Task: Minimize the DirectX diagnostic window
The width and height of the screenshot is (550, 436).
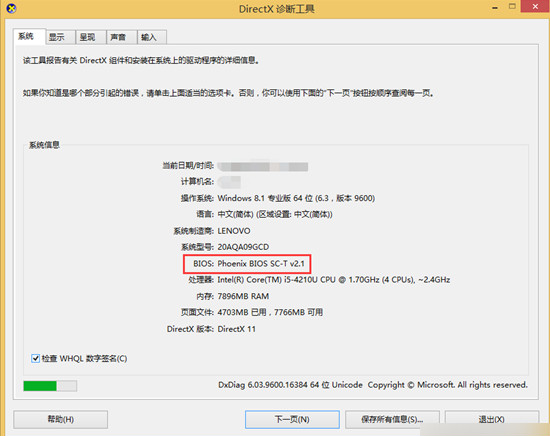Action: point(495,7)
